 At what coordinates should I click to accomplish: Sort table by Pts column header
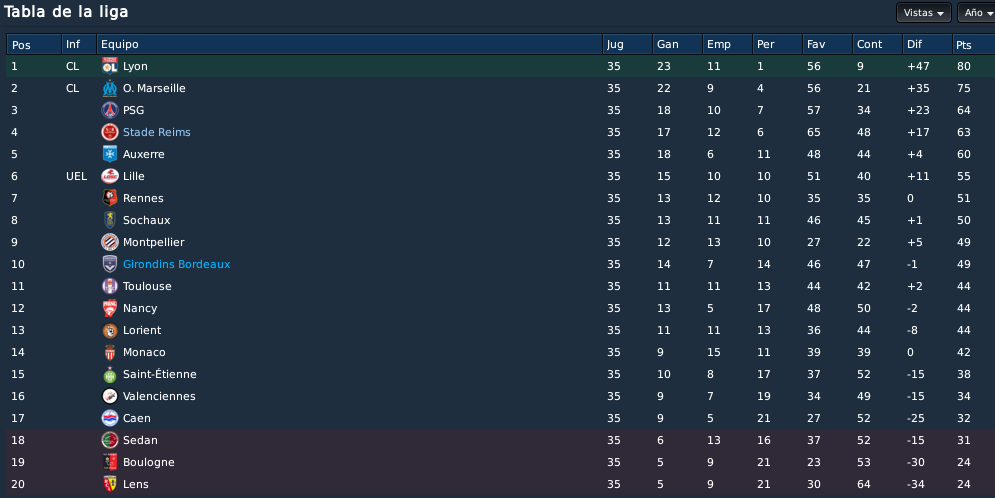tap(973, 44)
